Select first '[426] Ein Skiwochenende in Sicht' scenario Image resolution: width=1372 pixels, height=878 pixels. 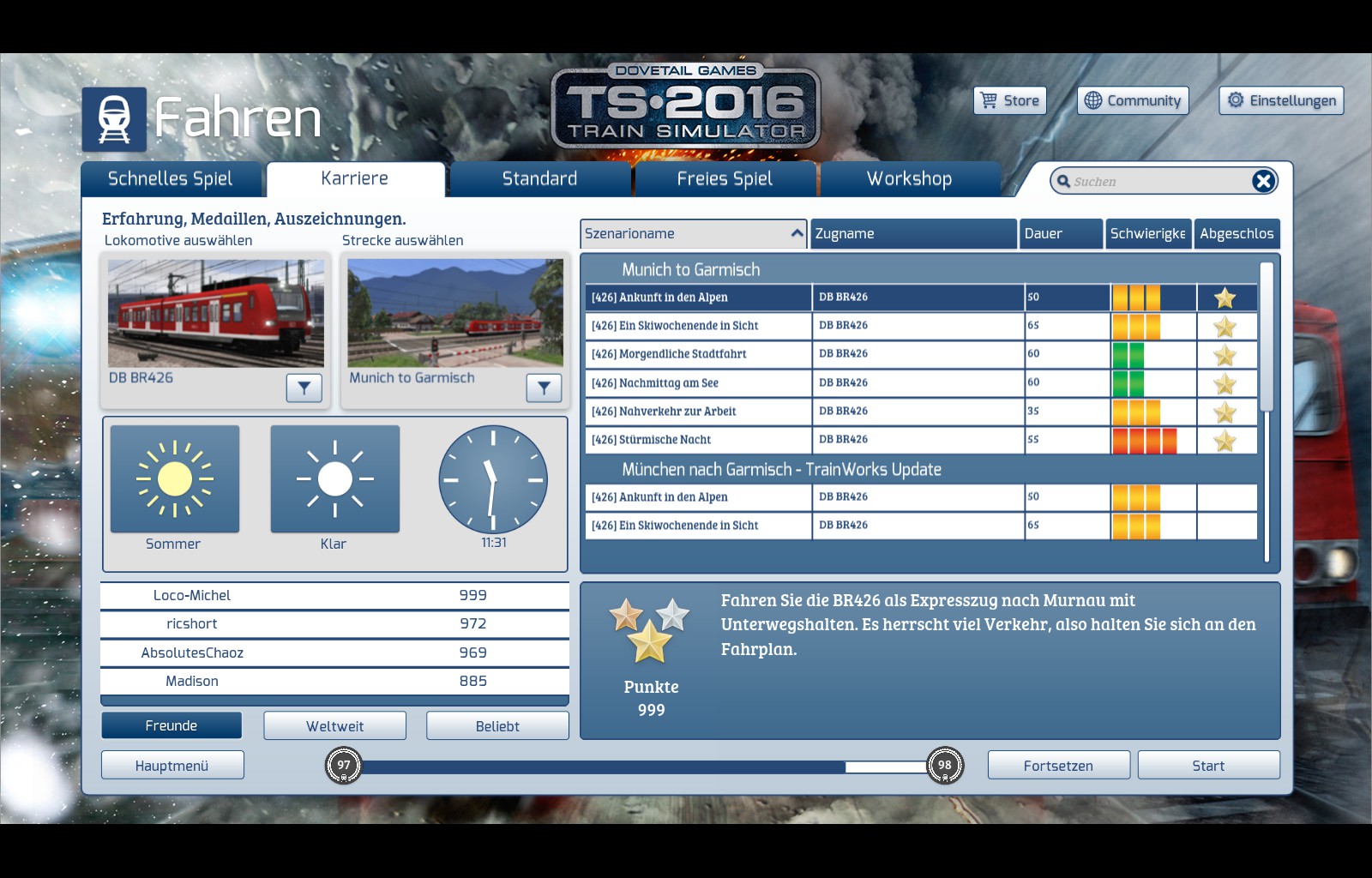tap(922, 326)
